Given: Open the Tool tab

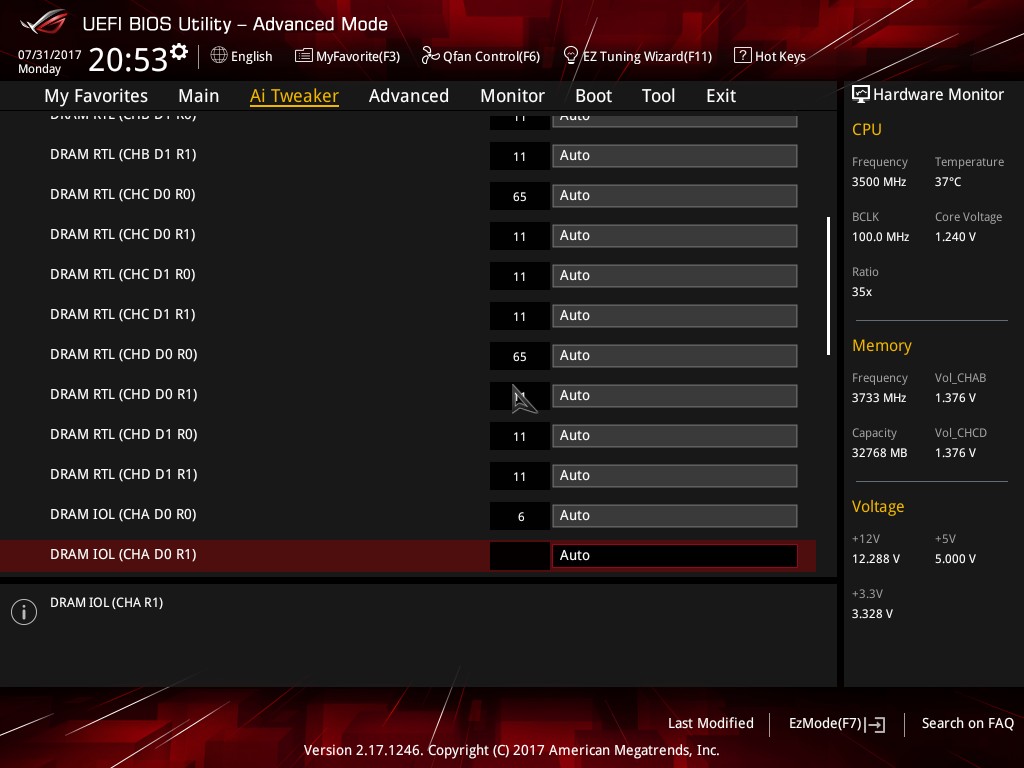Looking at the screenshot, I should [x=658, y=96].
